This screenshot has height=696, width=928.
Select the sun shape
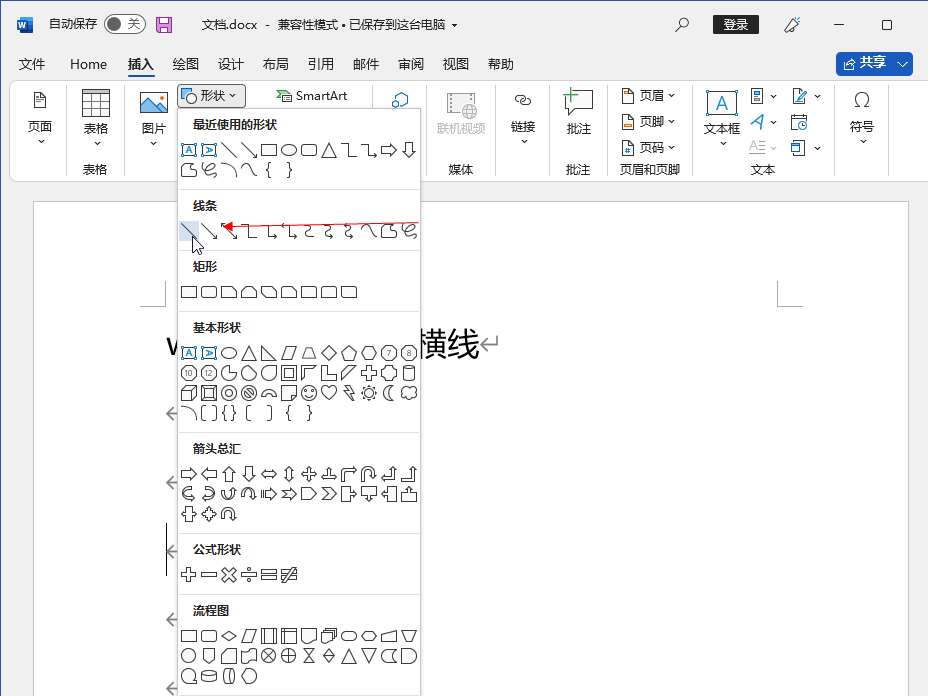(x=369, y=393)
